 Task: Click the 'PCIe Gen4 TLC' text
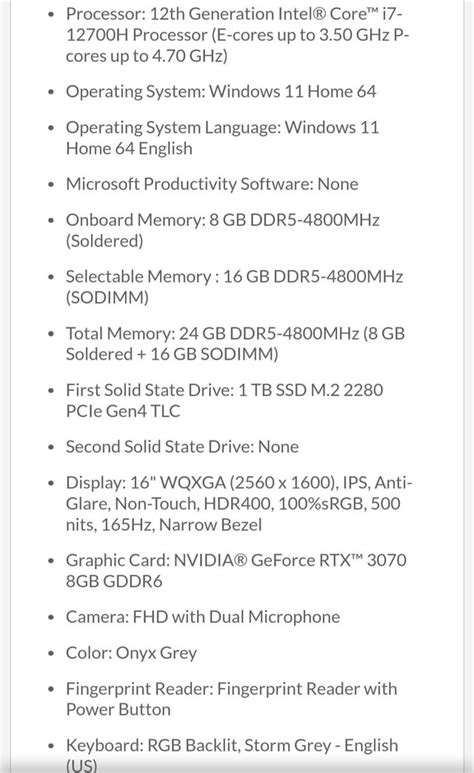(x=123, y=411)
